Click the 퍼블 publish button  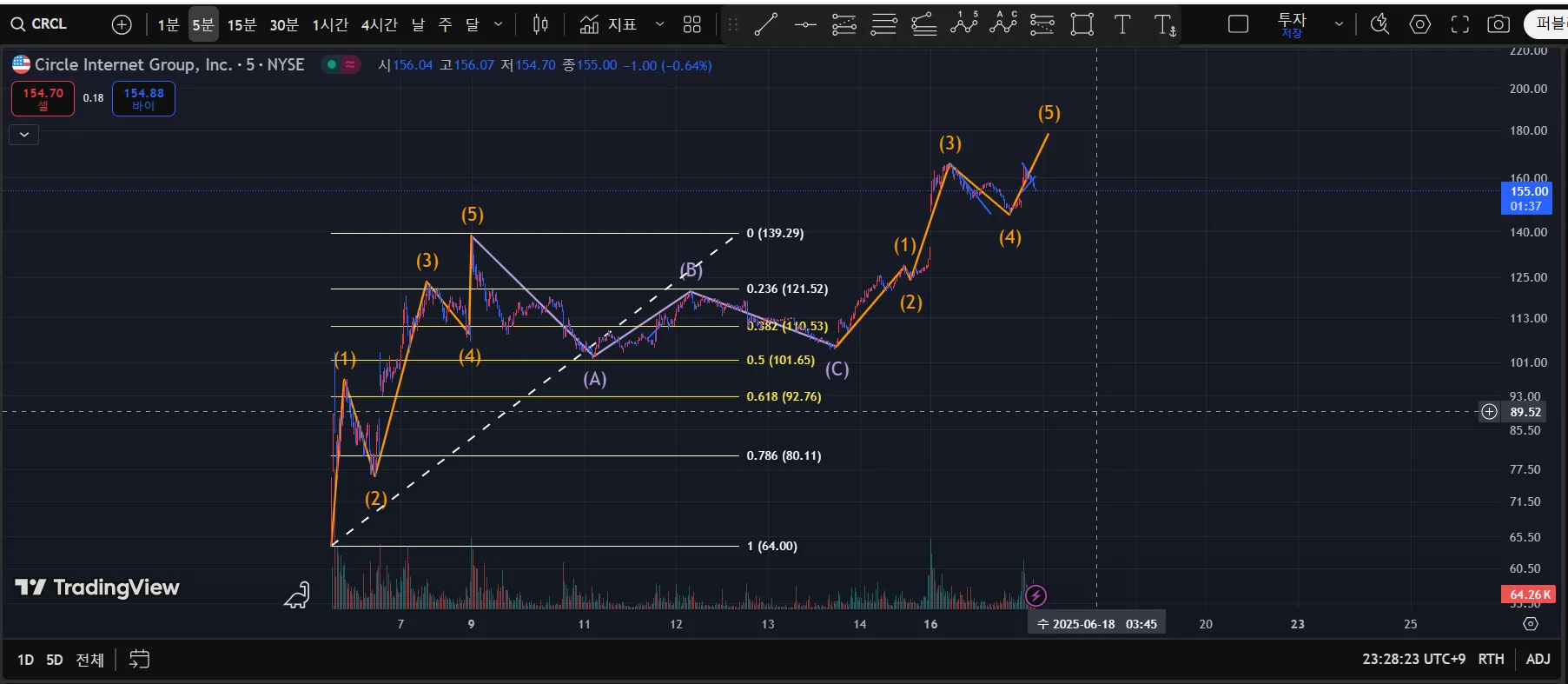click(x=1547, y=24)
